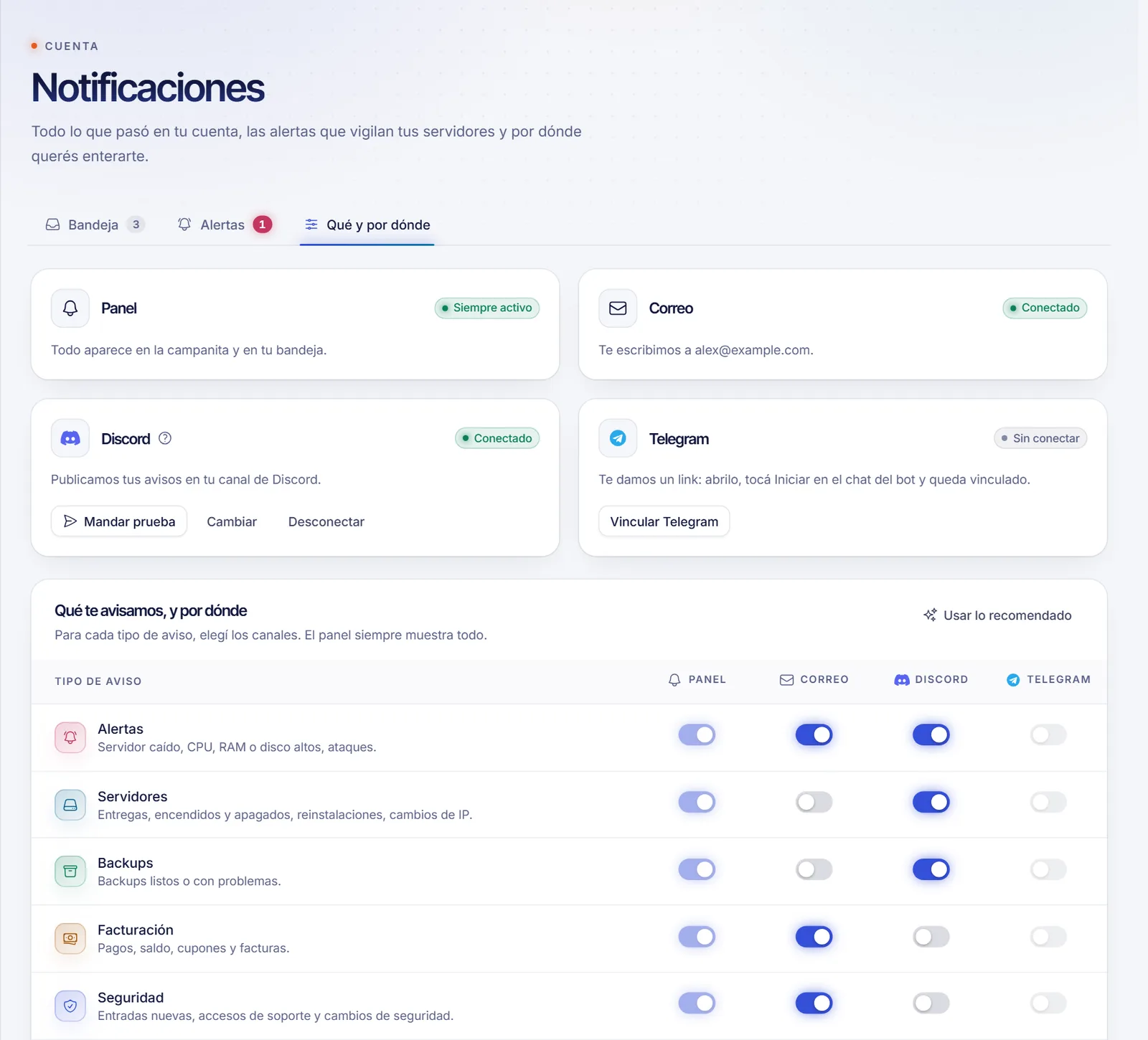
Task: Click the Alertas row bell icon
Action: [x=70, y=737]
